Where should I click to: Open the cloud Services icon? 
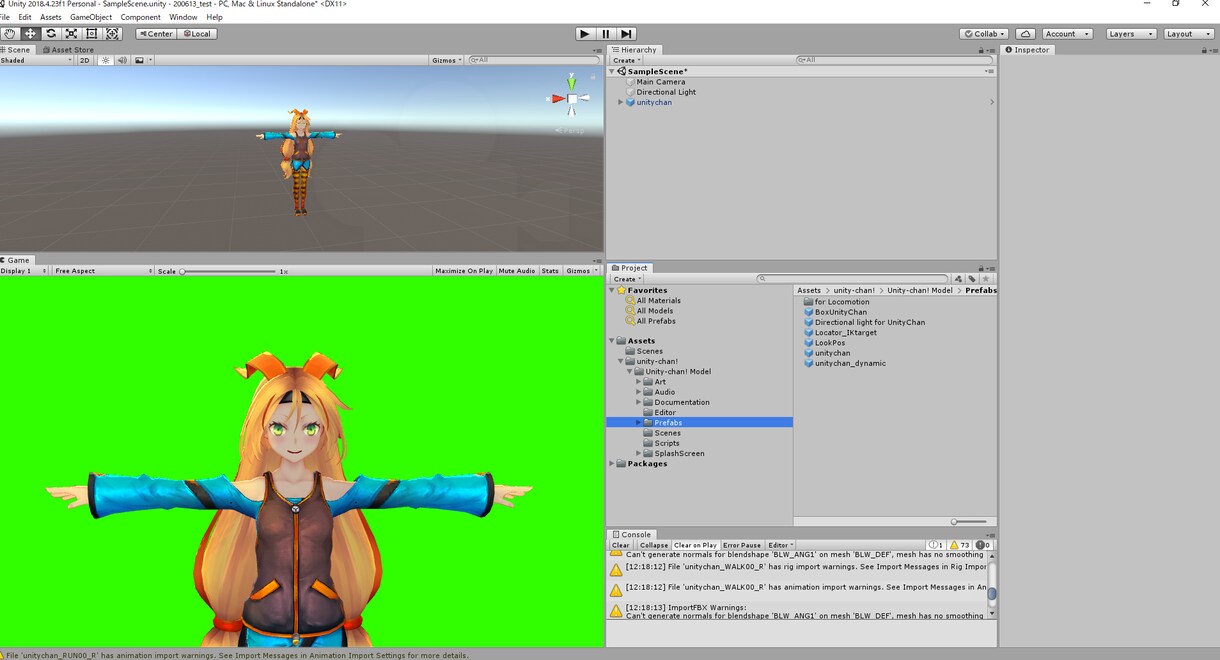click(1025, 34)
